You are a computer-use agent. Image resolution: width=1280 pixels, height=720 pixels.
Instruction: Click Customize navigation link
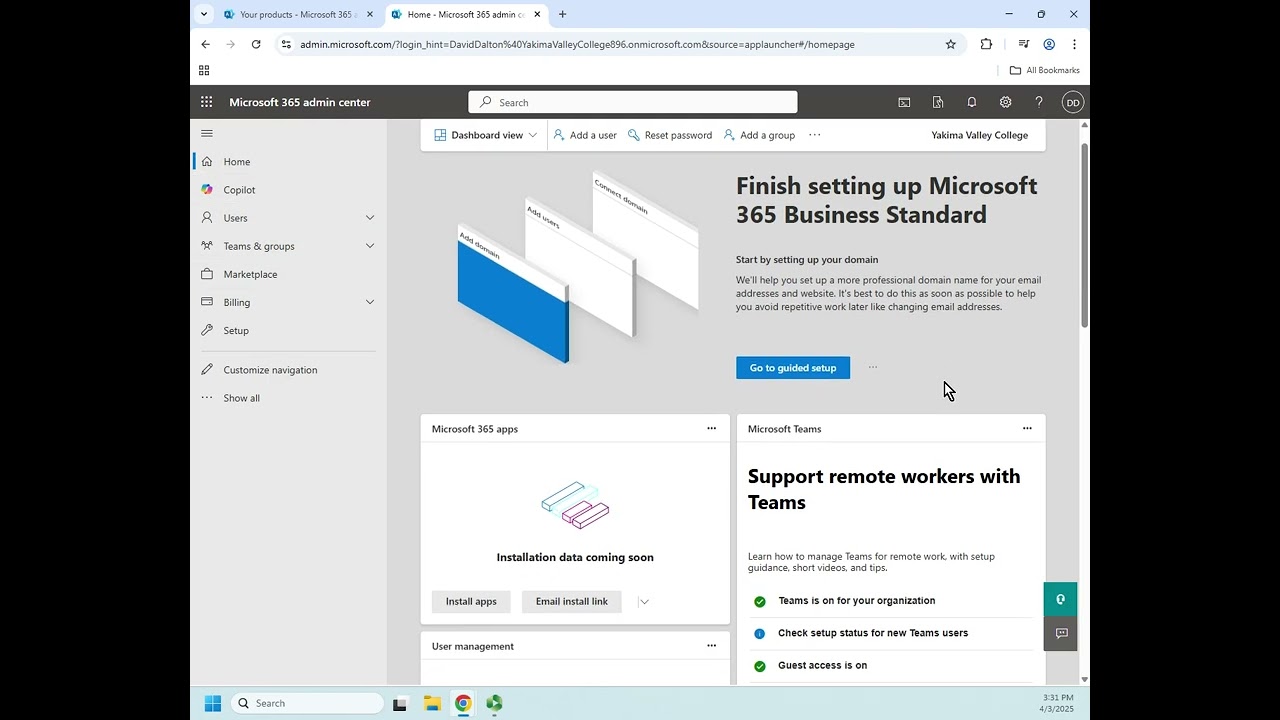[x=270, y=370]
